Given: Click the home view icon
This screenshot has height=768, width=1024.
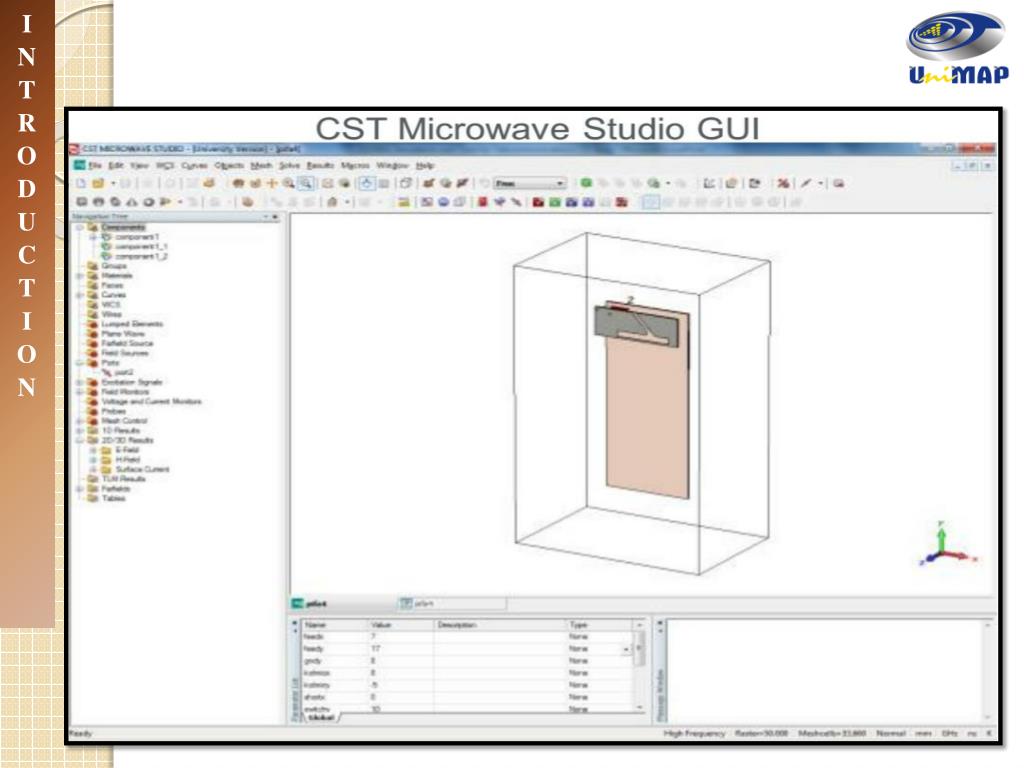Looking at the screenshot, I should [332, 202].
